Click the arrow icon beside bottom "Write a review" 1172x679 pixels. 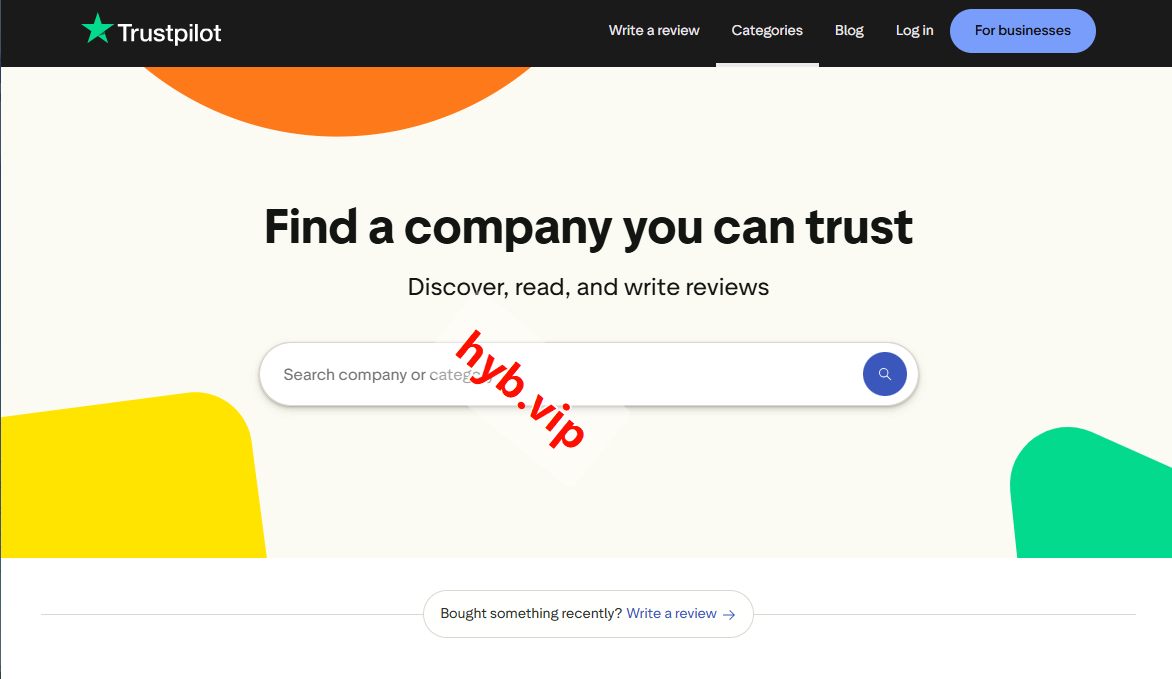pos(730,614)
